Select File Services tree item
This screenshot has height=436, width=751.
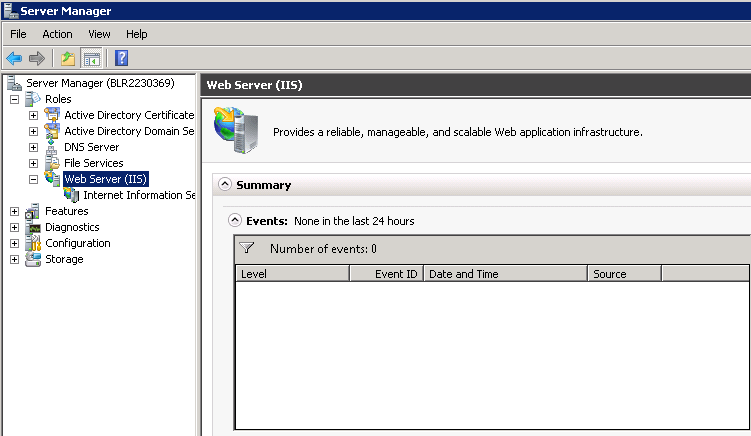tap(93, 163)
